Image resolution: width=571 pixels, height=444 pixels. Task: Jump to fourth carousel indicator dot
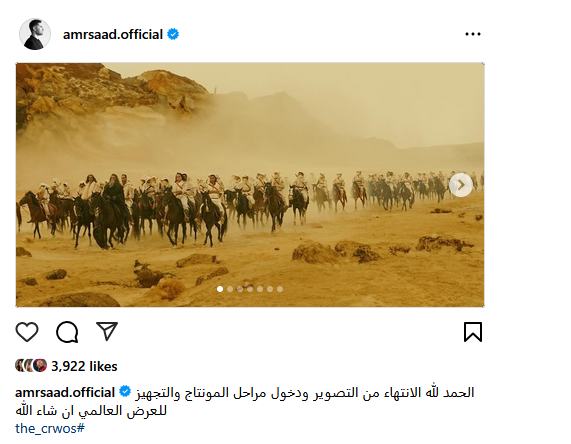coord(250,289)
